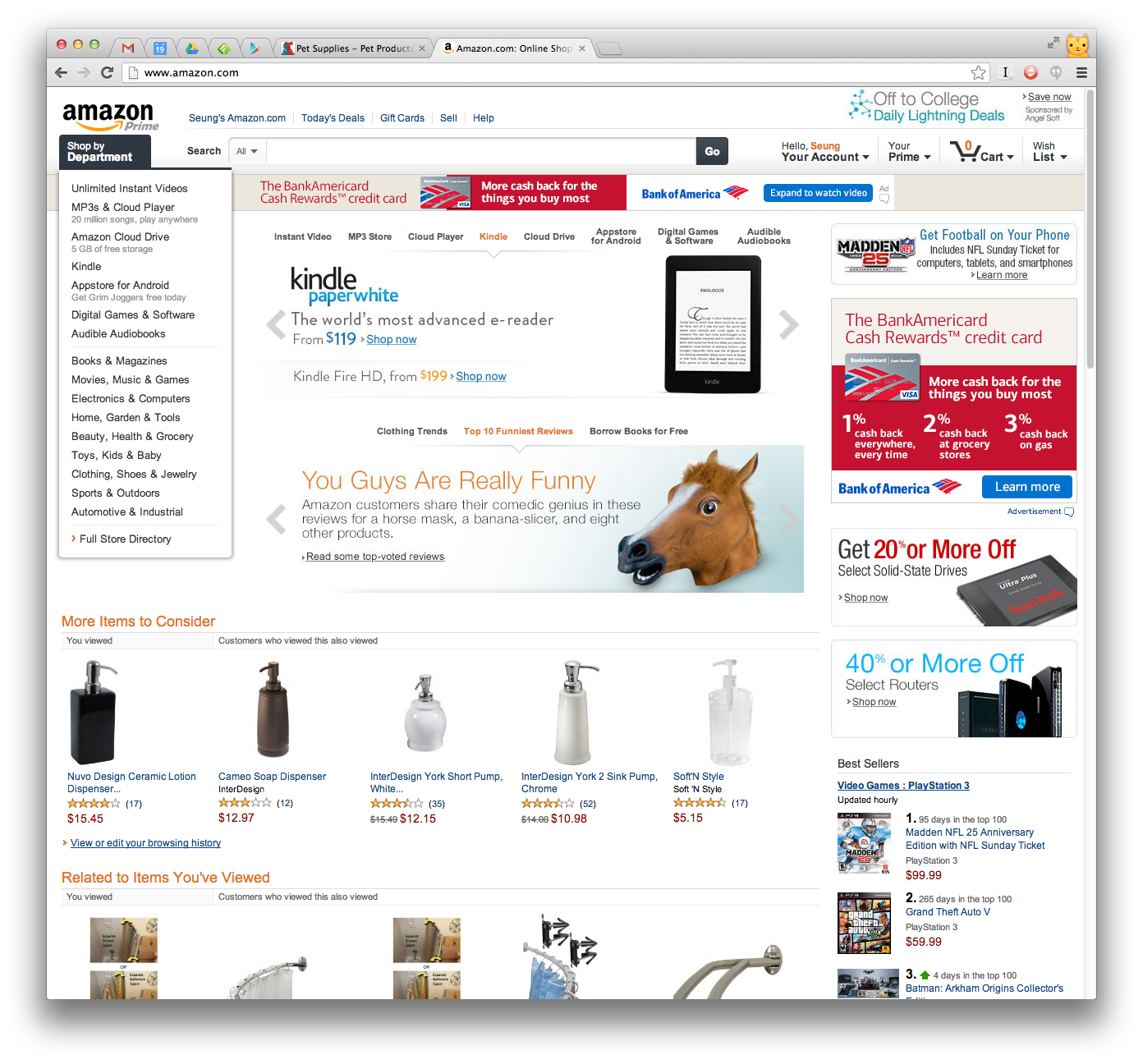Image resolution: width=1143 pixels, height=1064 pixels.
Task: Show next Kindle slide with right arrow
Action: point(788,325)
